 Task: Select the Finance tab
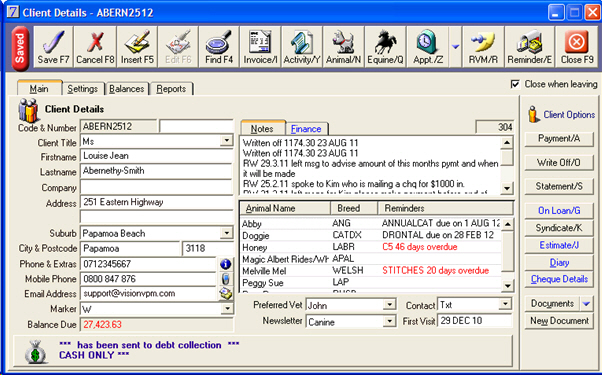click(x=306, y=129)
